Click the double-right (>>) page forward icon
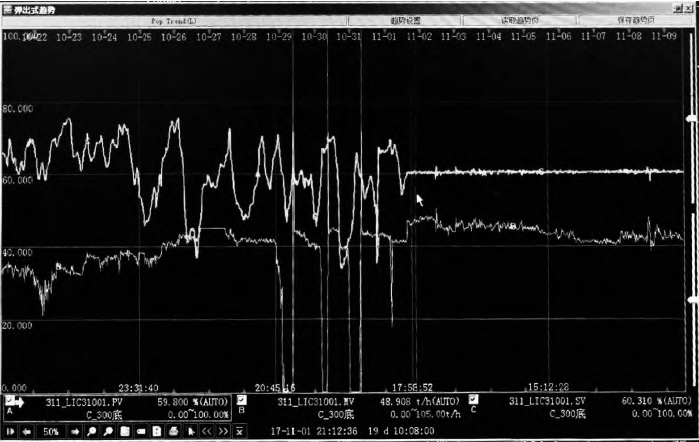The width and height of the screenshot is (699, 442). (222, 431)
